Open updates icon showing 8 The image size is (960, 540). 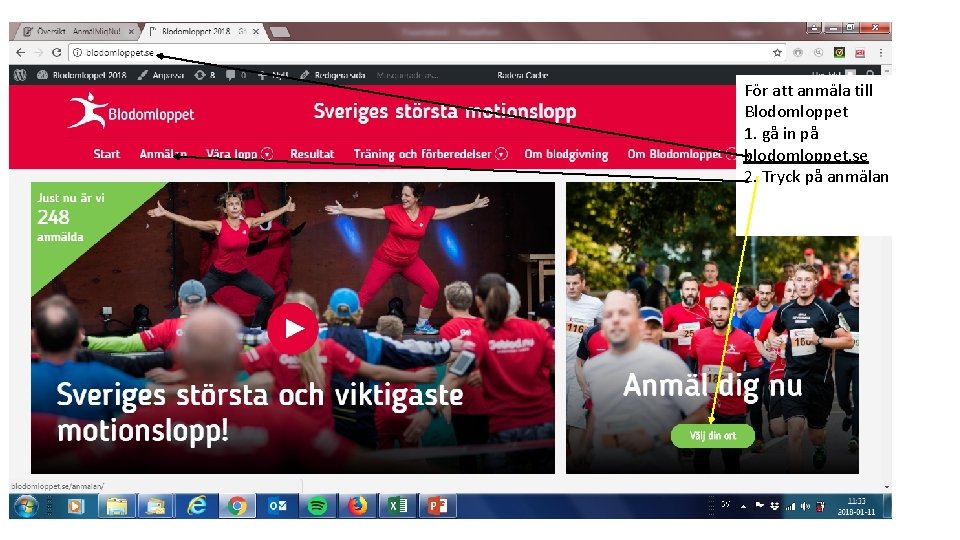point(204,75)
